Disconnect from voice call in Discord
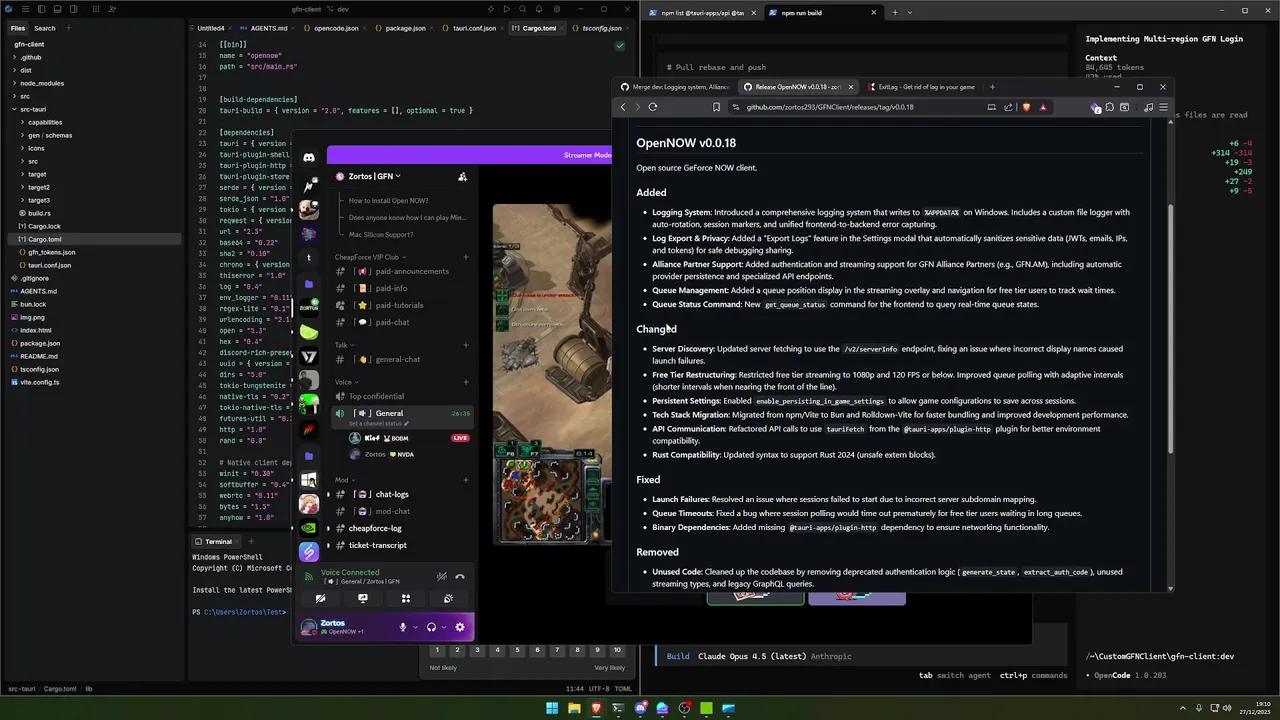Viewport: 1280px width, 720px height. coord(460,576)
